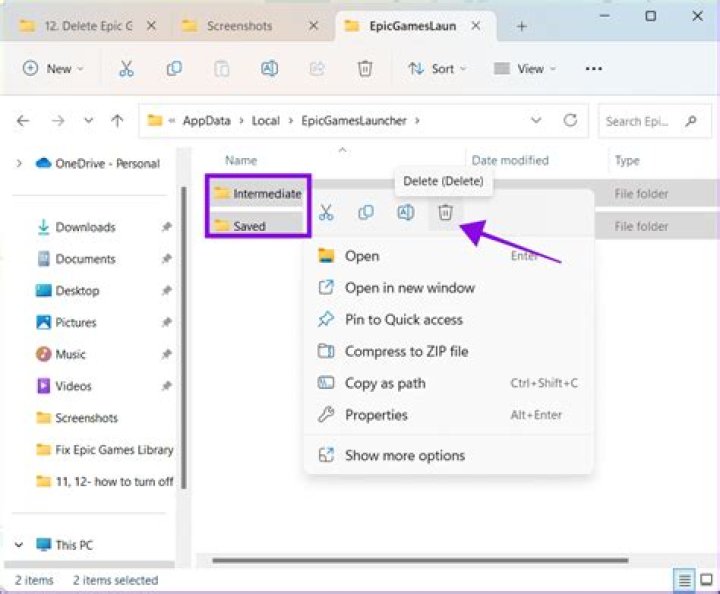Screen dimensions: 720x594
Task: Expand the address bar history dropdown
Action: [x=536, y=121]
